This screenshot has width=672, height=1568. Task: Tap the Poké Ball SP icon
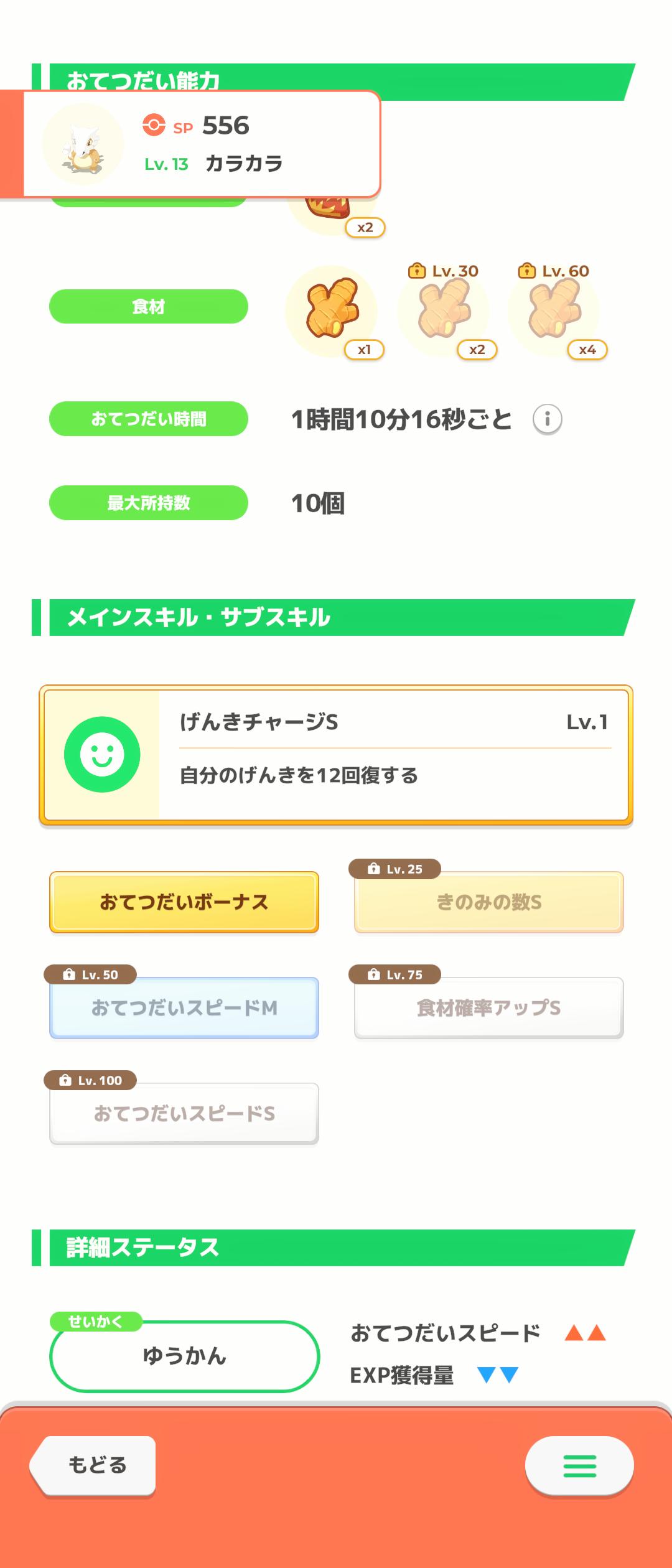[154, 124]
